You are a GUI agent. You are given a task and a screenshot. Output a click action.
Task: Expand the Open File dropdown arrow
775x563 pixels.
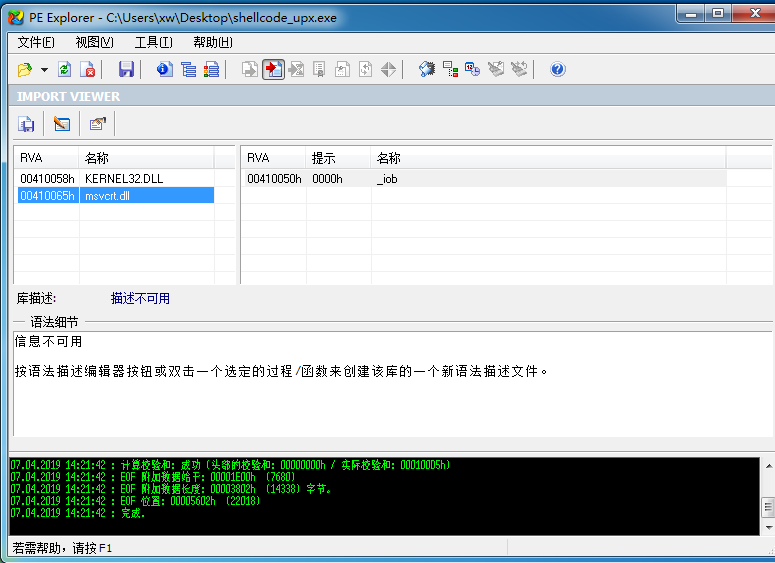click(44, 70)
